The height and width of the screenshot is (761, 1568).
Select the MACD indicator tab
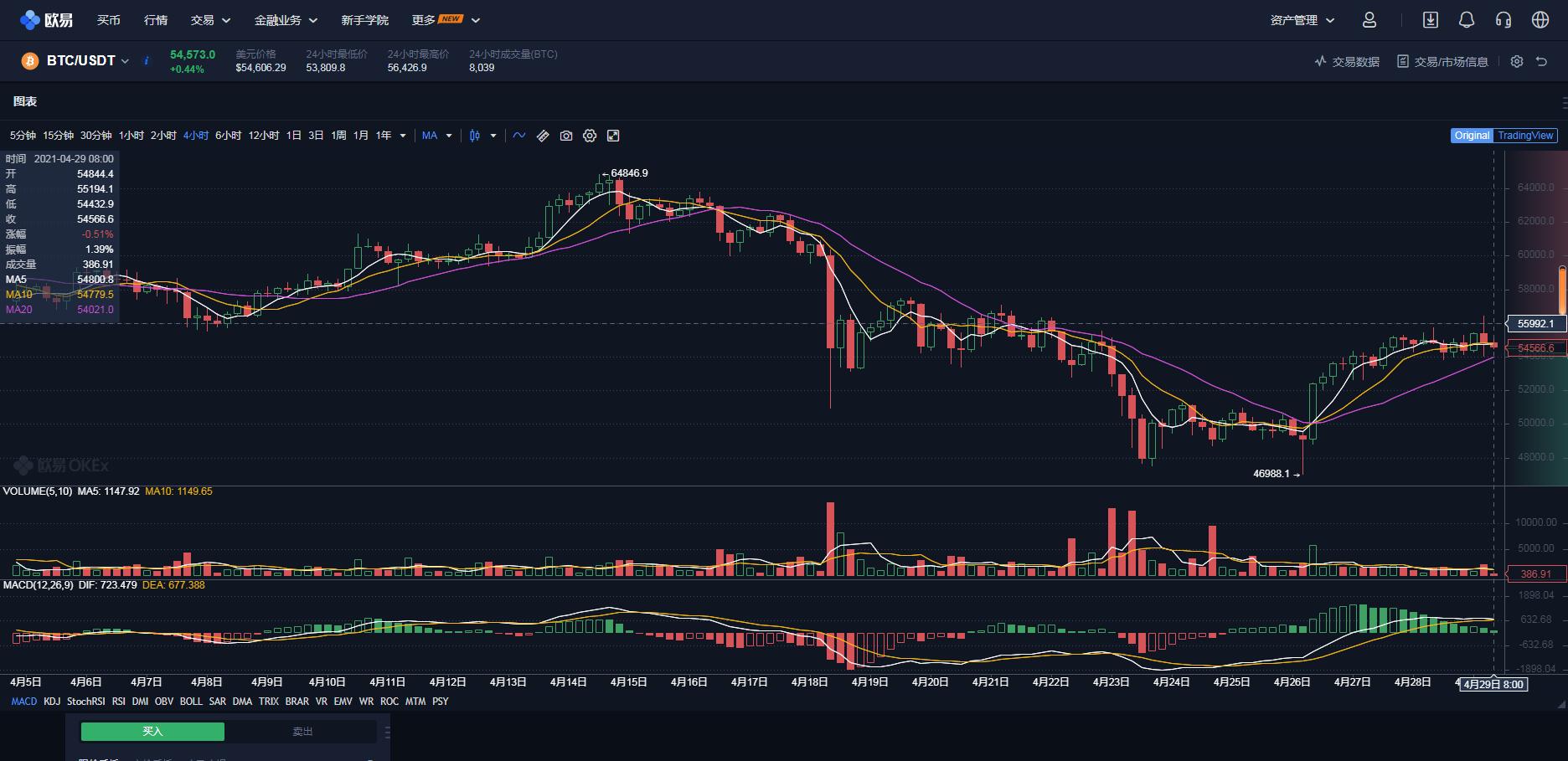(x=24, y=702)
